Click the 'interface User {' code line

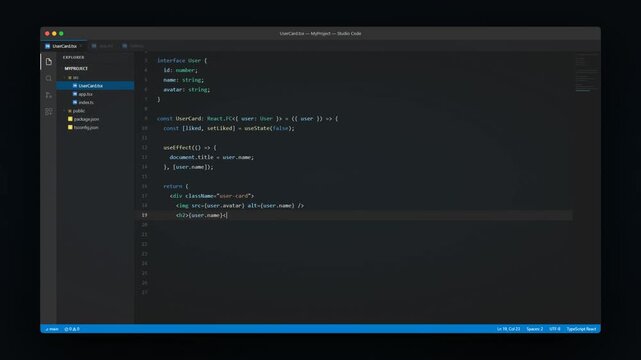click(182, 60)
